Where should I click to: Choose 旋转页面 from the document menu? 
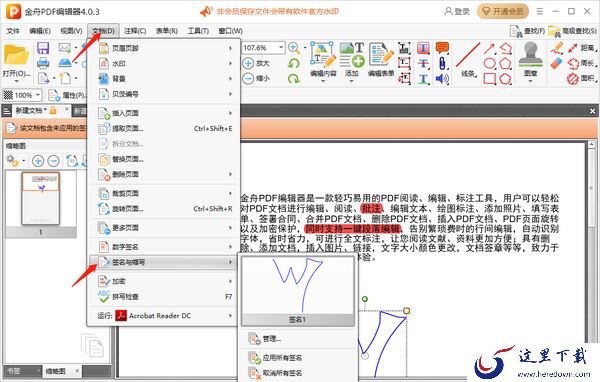coord(165,209)
